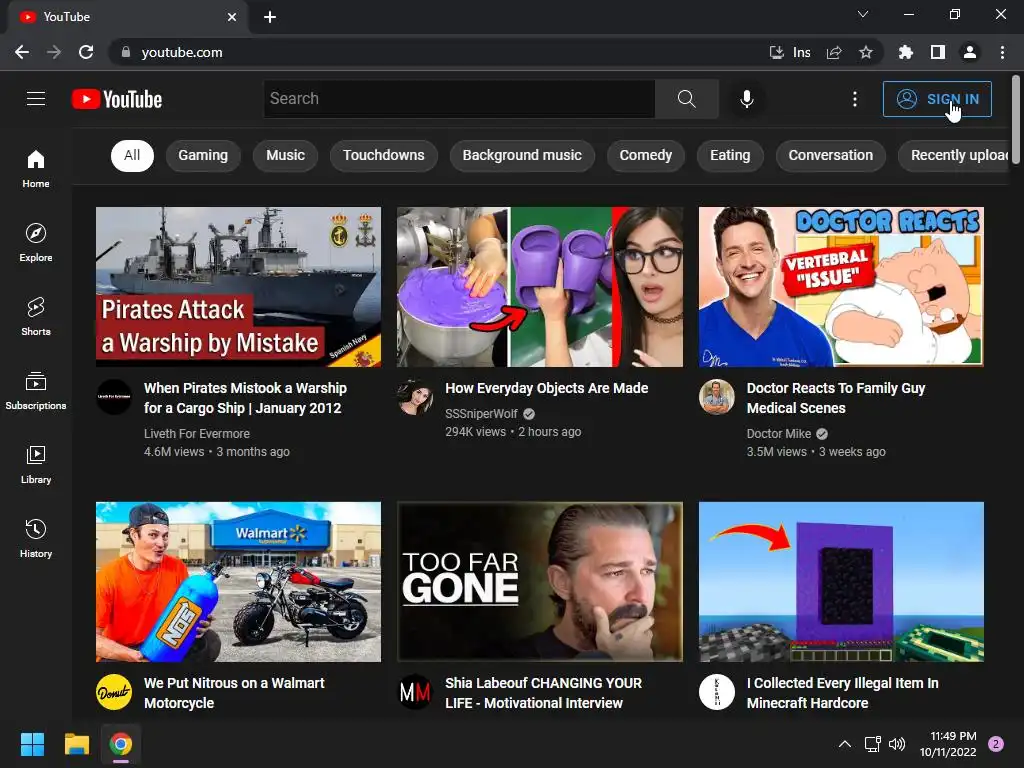Open the MM channel avatar
Viewport: 1024px width, 768px height.
(x=415, y=692)
